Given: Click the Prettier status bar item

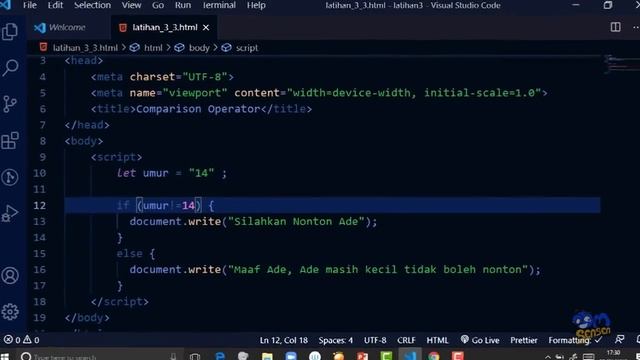Looking at the screenshot, I should point(524,340).
